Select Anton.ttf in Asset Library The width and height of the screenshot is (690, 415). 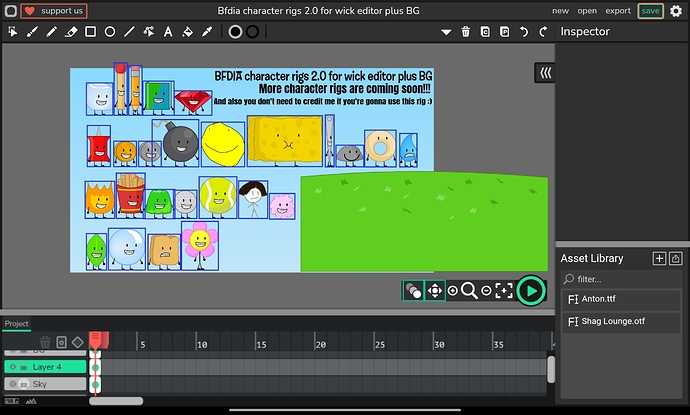[x=621, y=299]
